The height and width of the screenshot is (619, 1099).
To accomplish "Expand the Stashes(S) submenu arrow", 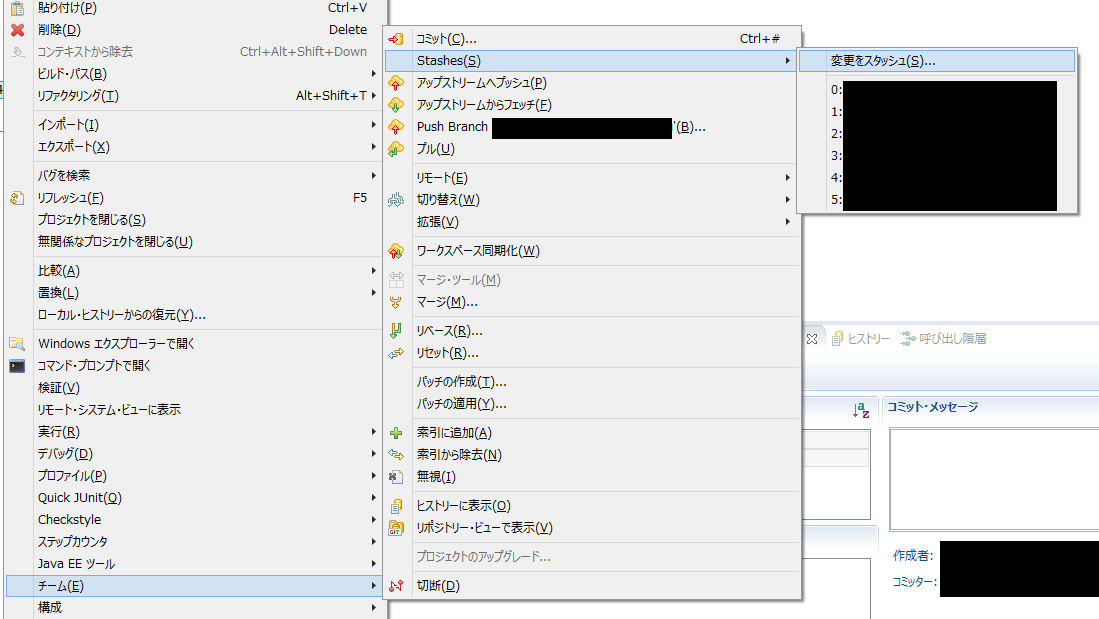I will tap(788, 61).
